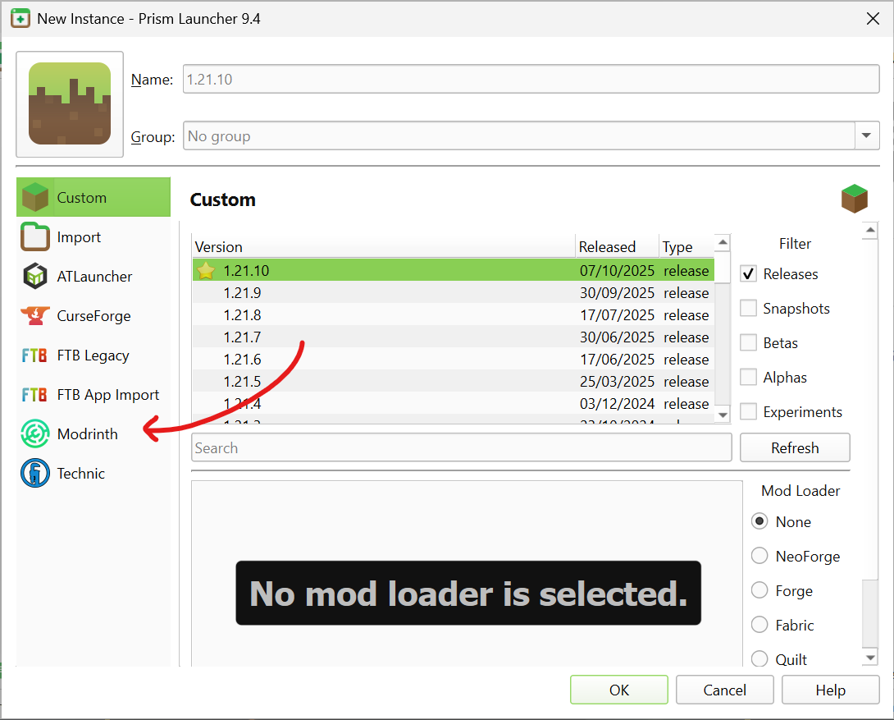
Task: Open the FTB App Import page
Action: click(x=107, y=395)
